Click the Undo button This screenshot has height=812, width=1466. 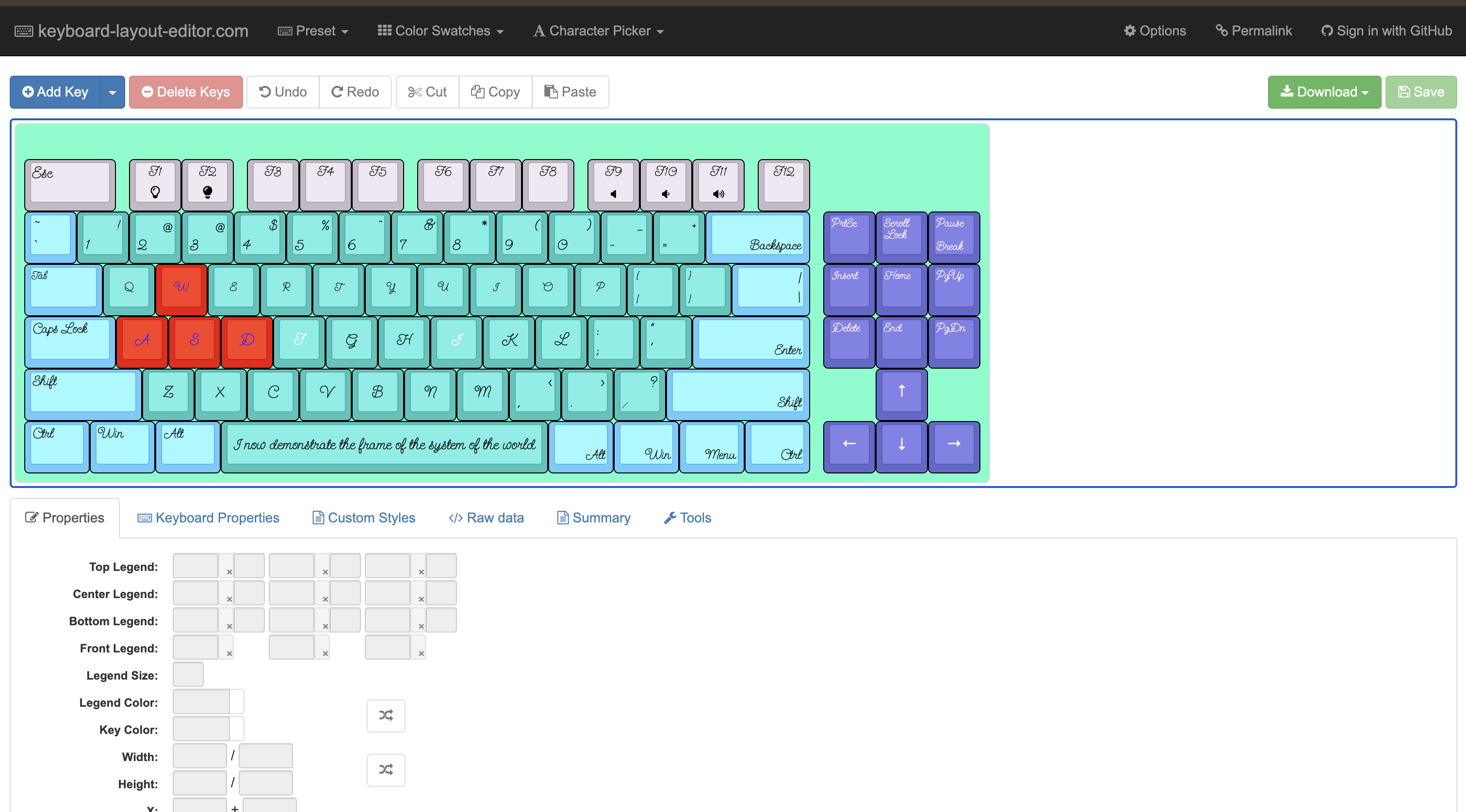(283, 92)
